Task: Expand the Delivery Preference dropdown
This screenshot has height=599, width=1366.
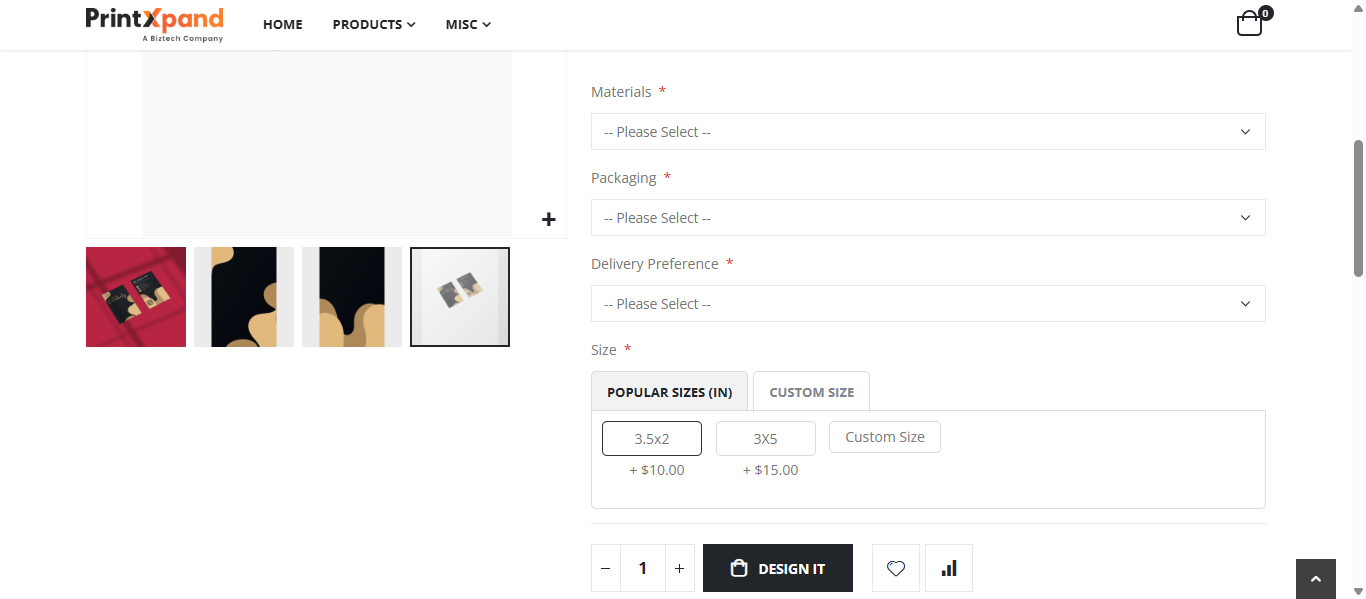Action: (928, 304)
